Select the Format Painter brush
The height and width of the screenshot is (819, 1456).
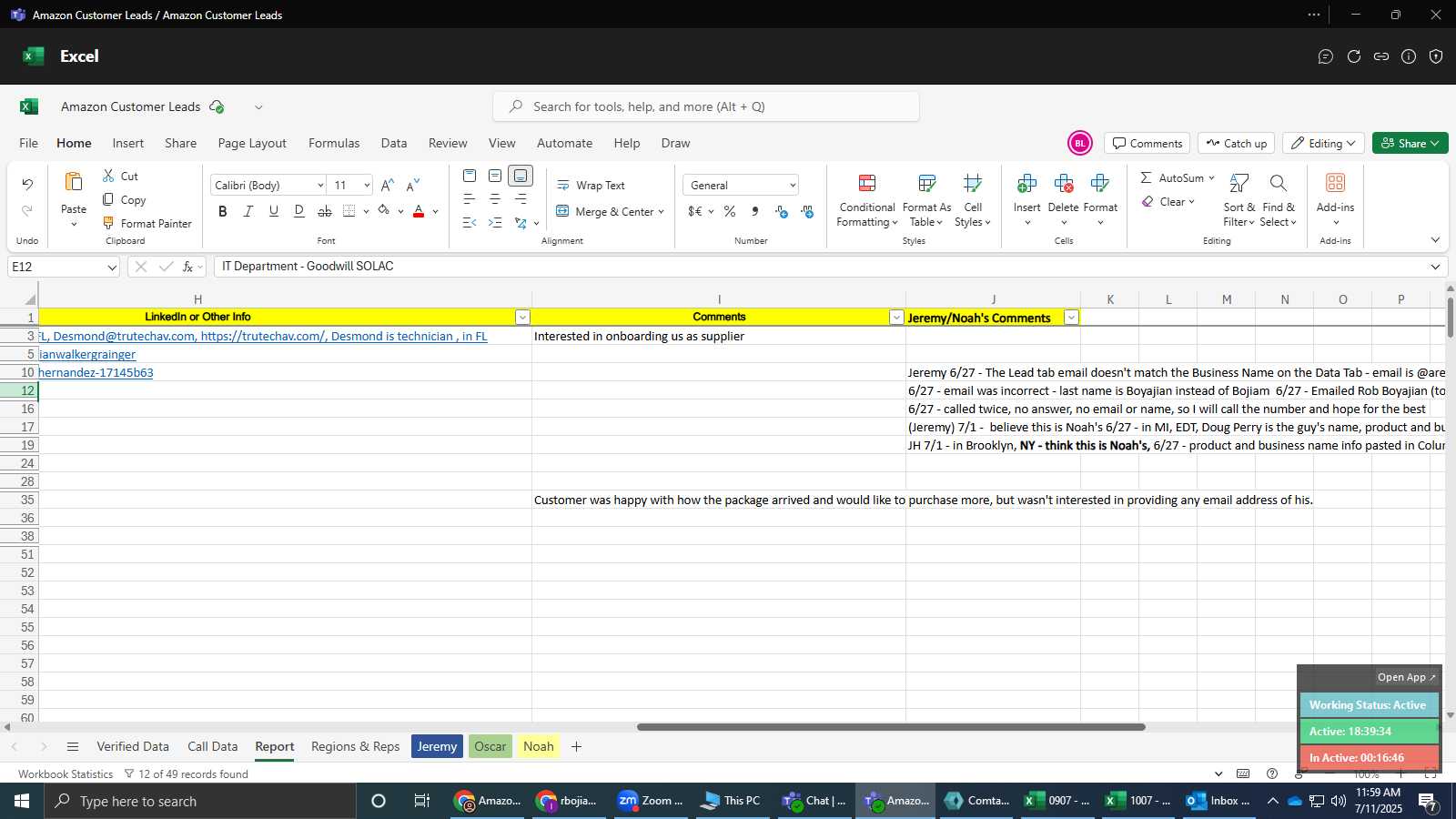(x=108, y=223)
